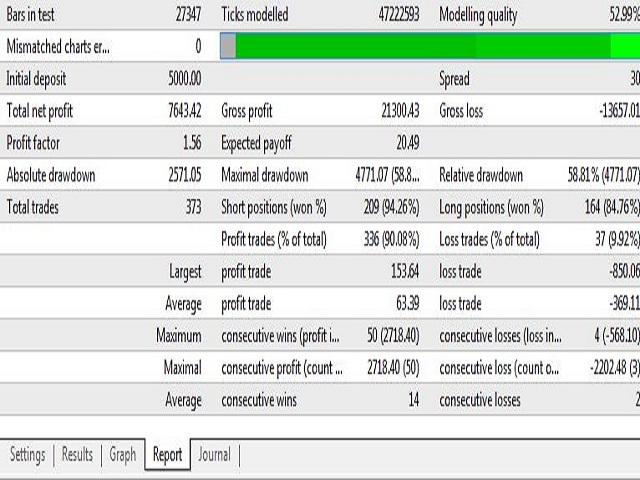Click the Expected payoff label
640x480 pixels.
point(256,144)
